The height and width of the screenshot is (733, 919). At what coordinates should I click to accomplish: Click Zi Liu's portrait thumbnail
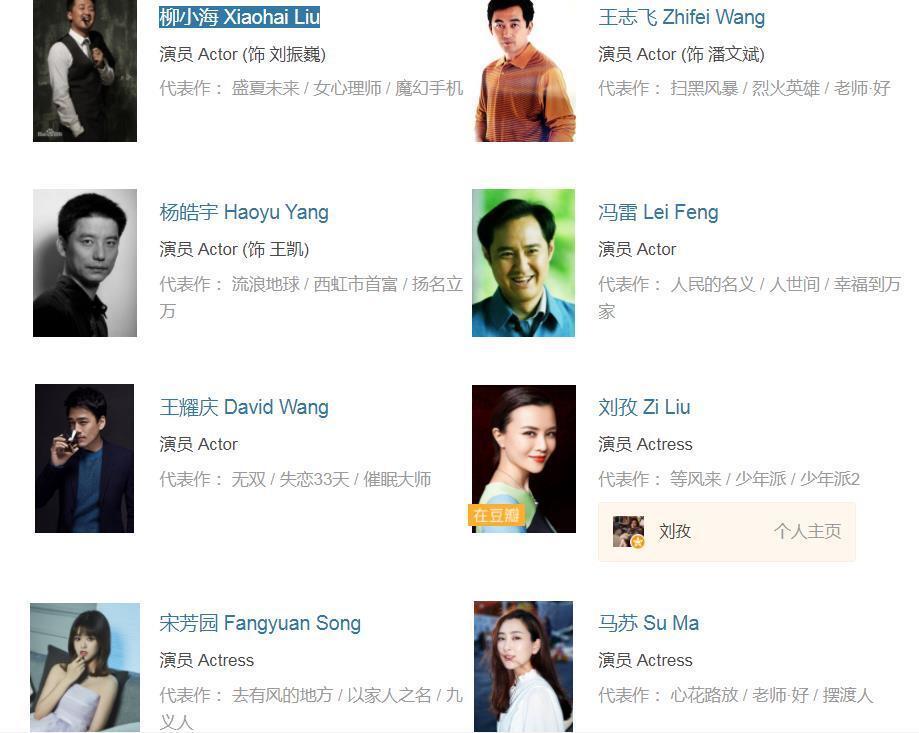[524, 458]
